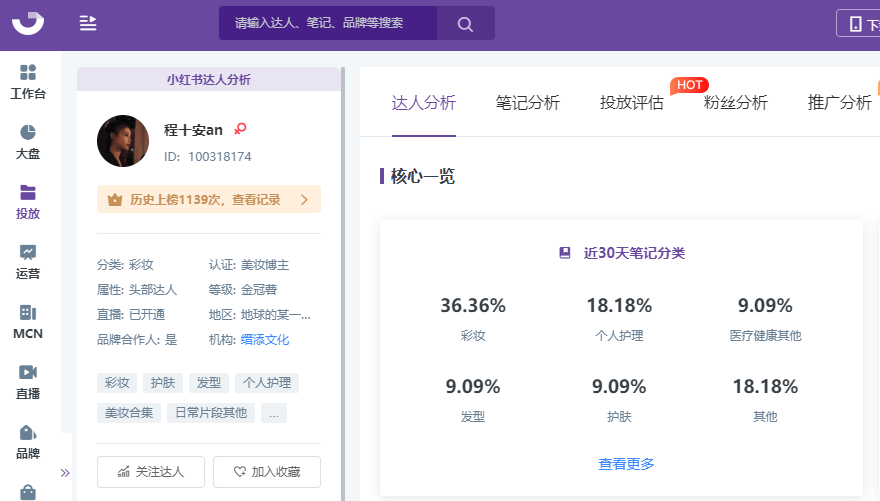
Task: Open the 工作台 workbench sidebar icon
Action: pos(28,81)
